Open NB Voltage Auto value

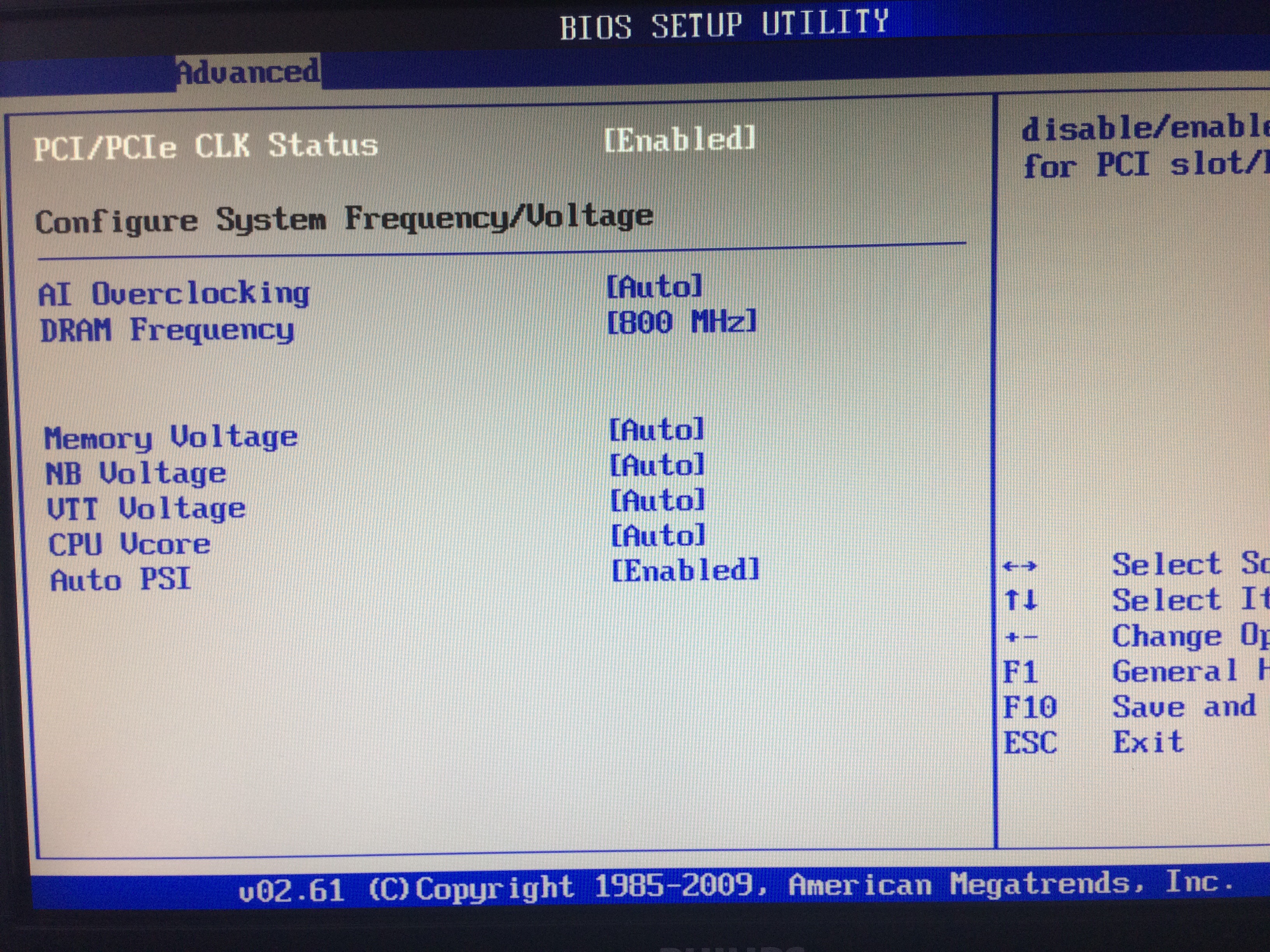[x=657, y=465]
